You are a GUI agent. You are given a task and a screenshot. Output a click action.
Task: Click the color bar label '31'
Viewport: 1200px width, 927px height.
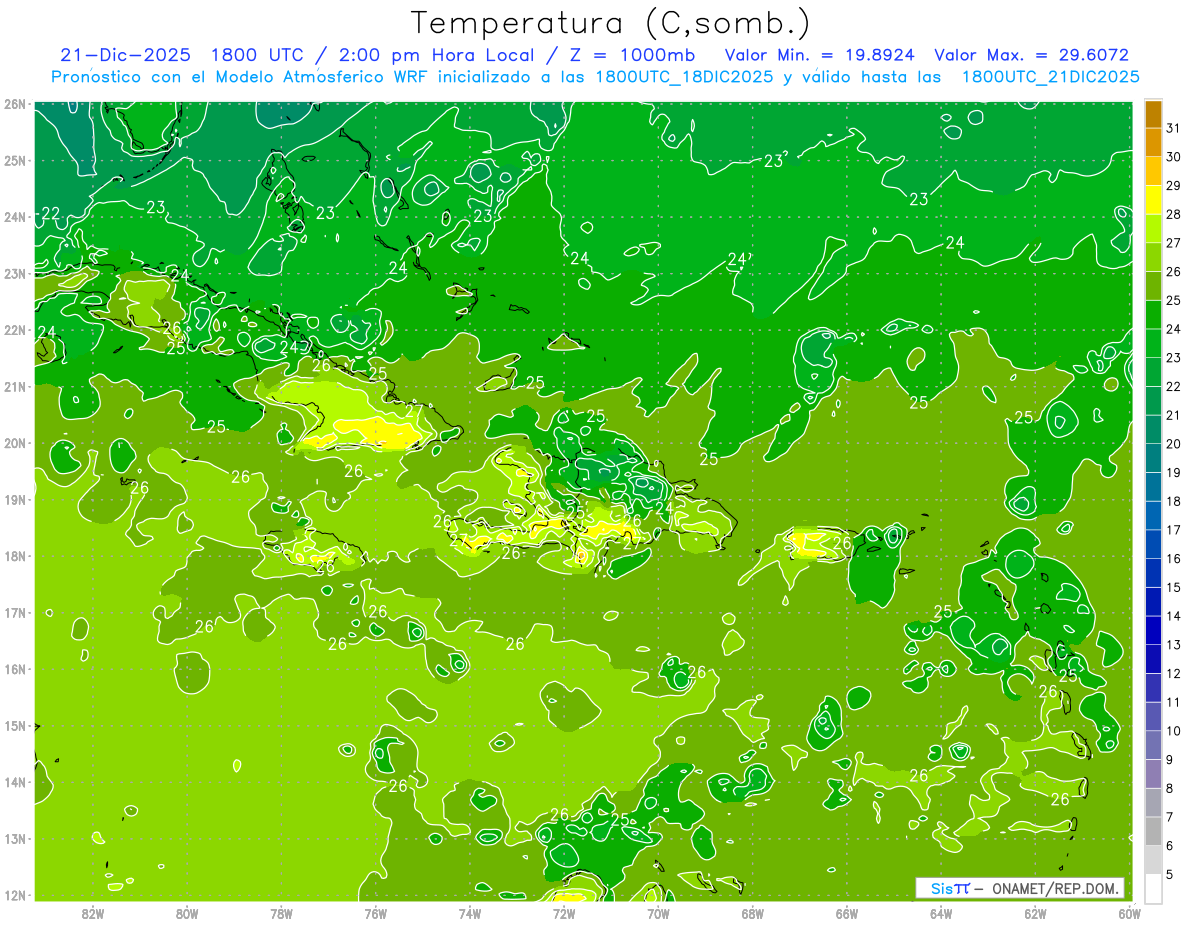pos(1173,127)
